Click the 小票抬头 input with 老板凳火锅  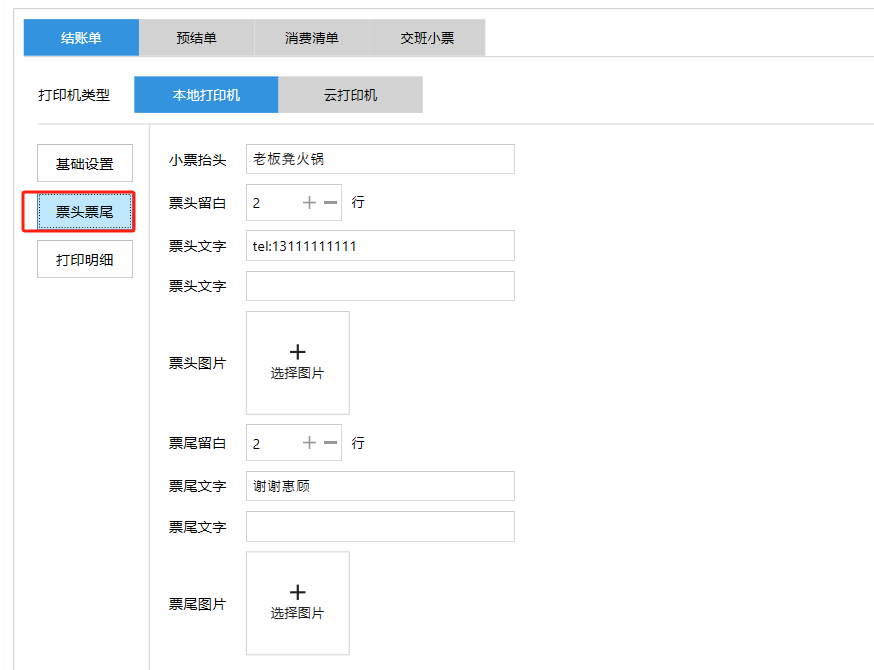380,159
